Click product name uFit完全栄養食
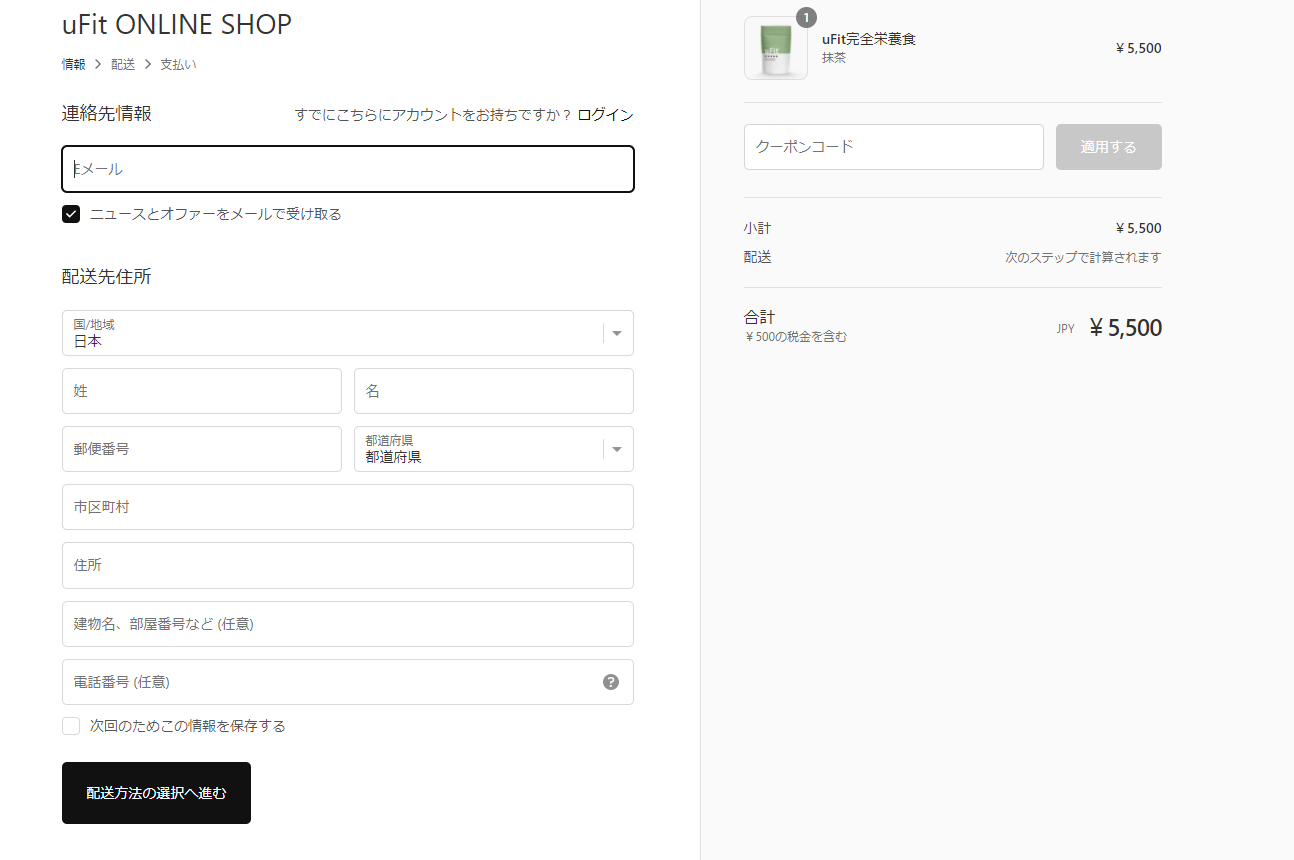The image size is (1294, 860). pos(869,39)
